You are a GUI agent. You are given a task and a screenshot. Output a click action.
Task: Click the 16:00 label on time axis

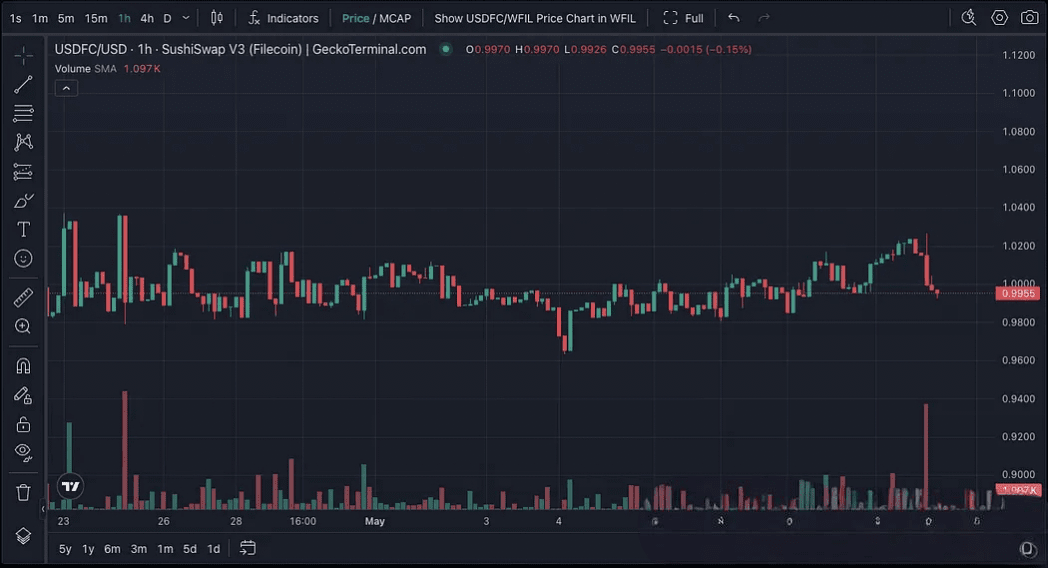pos(303,521)
